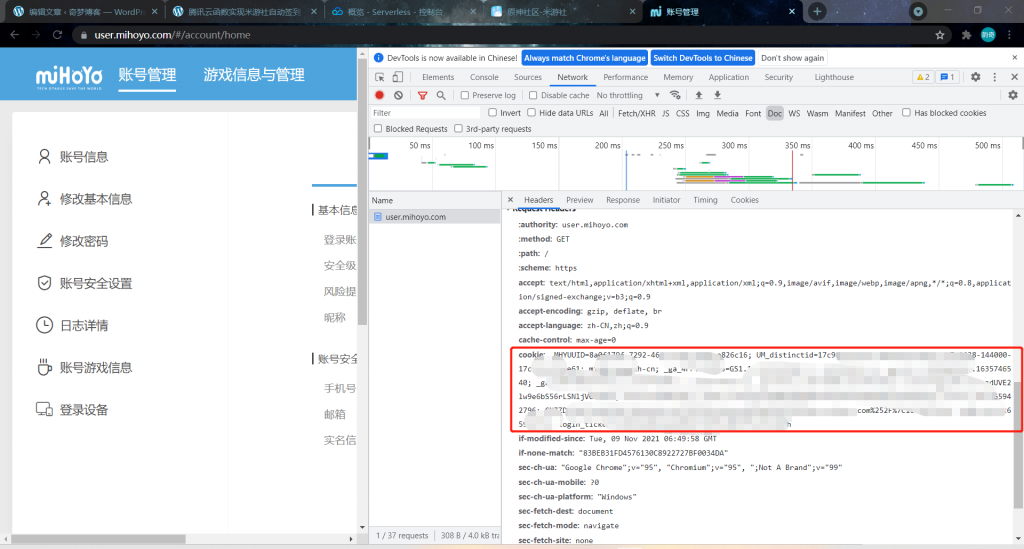Image resolution: width=1024 pixels, height=549 pixels.
Task: Dismiss the DevTools language infobar
Action: click(1014, 57)
